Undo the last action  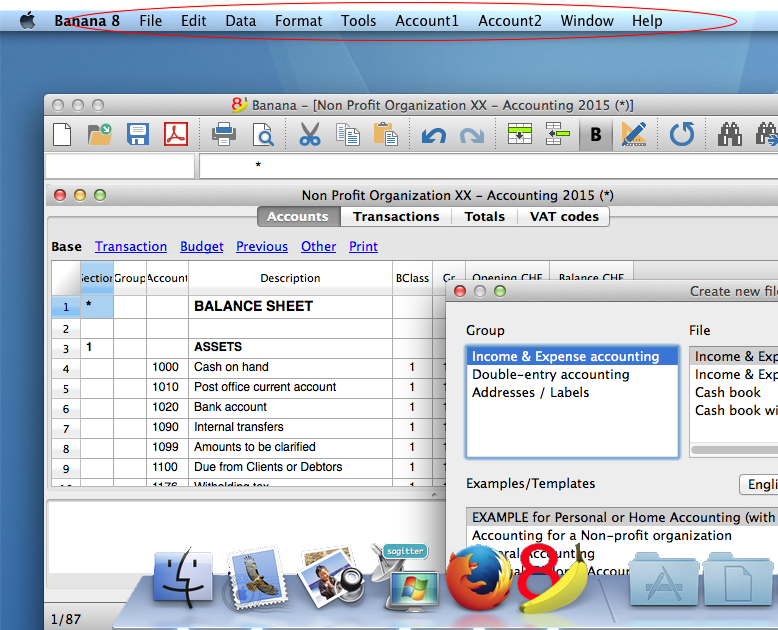click(x=434, y=135)
